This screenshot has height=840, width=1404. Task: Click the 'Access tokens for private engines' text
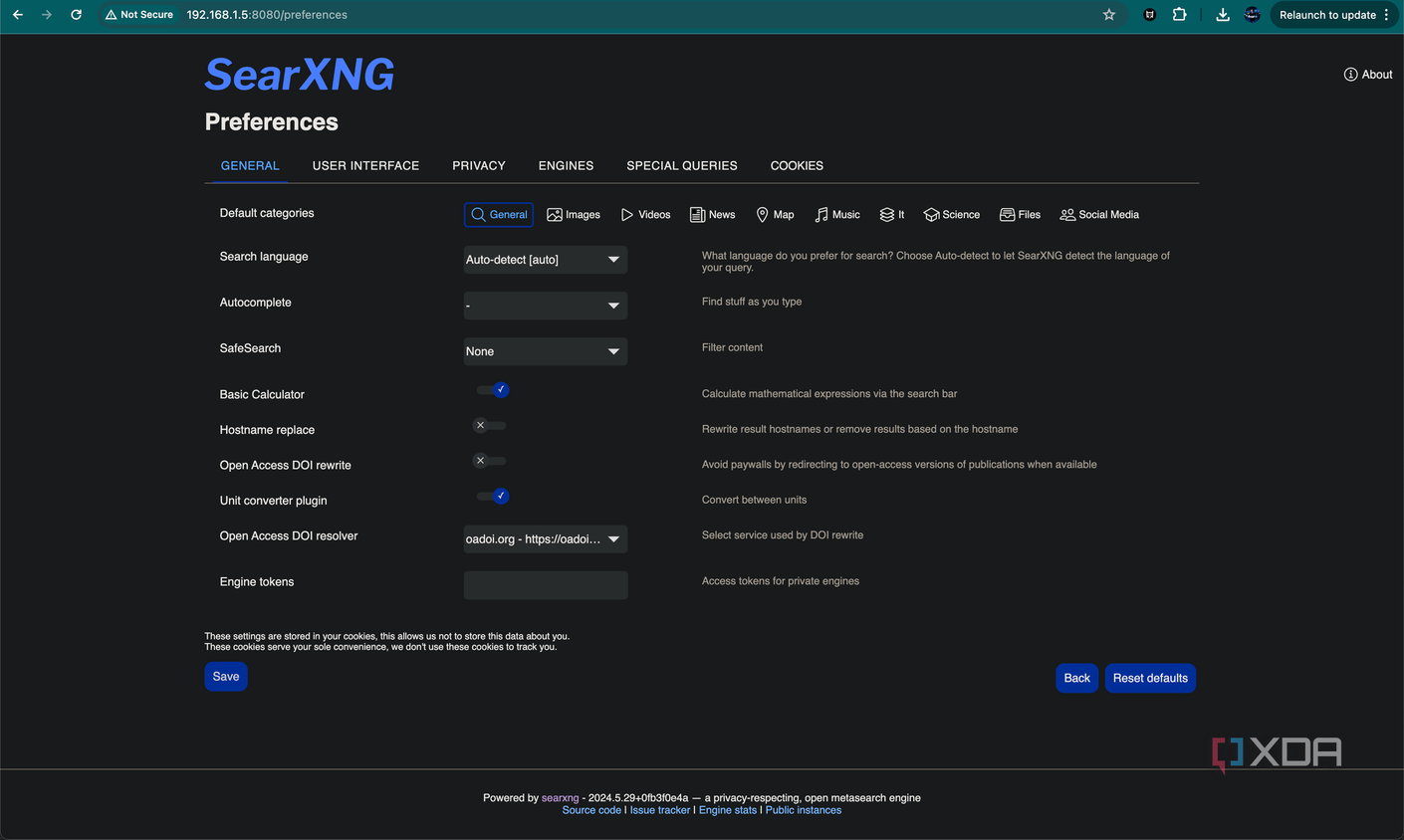click(781, 581)
